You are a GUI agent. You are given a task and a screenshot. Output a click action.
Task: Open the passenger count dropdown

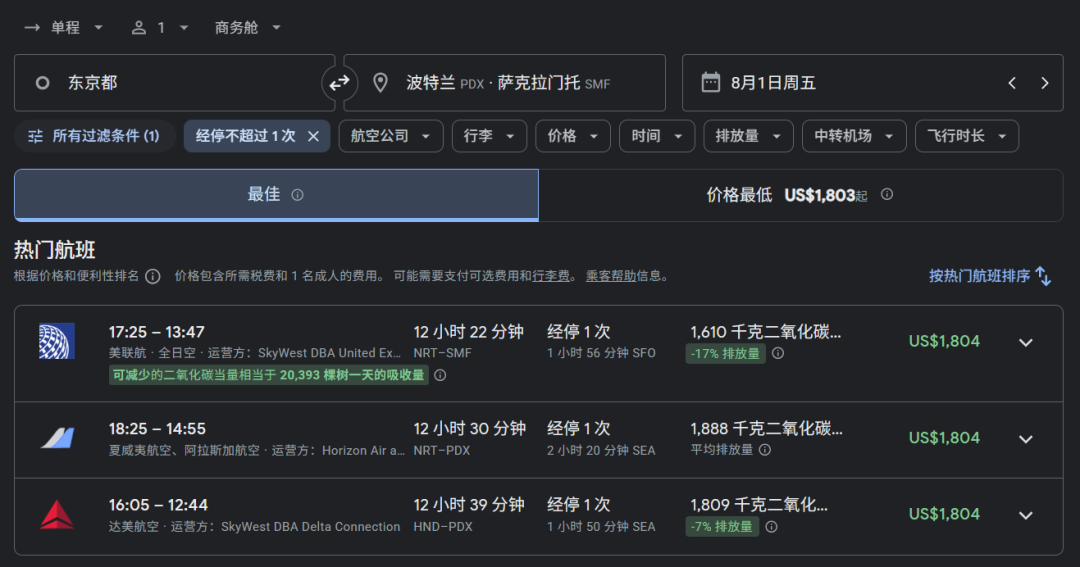tap(160, 28)
